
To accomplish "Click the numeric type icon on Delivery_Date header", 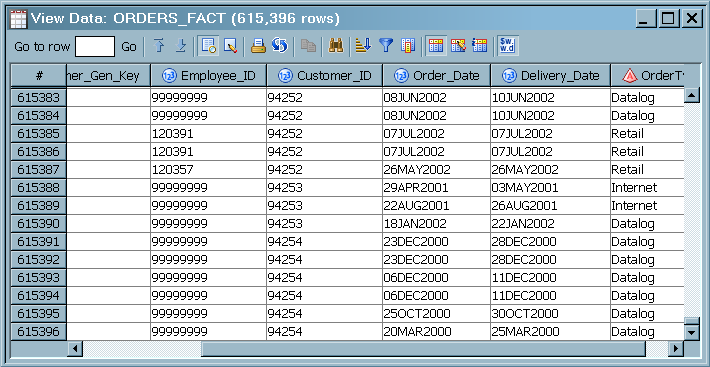I will [x=509, y=76].
